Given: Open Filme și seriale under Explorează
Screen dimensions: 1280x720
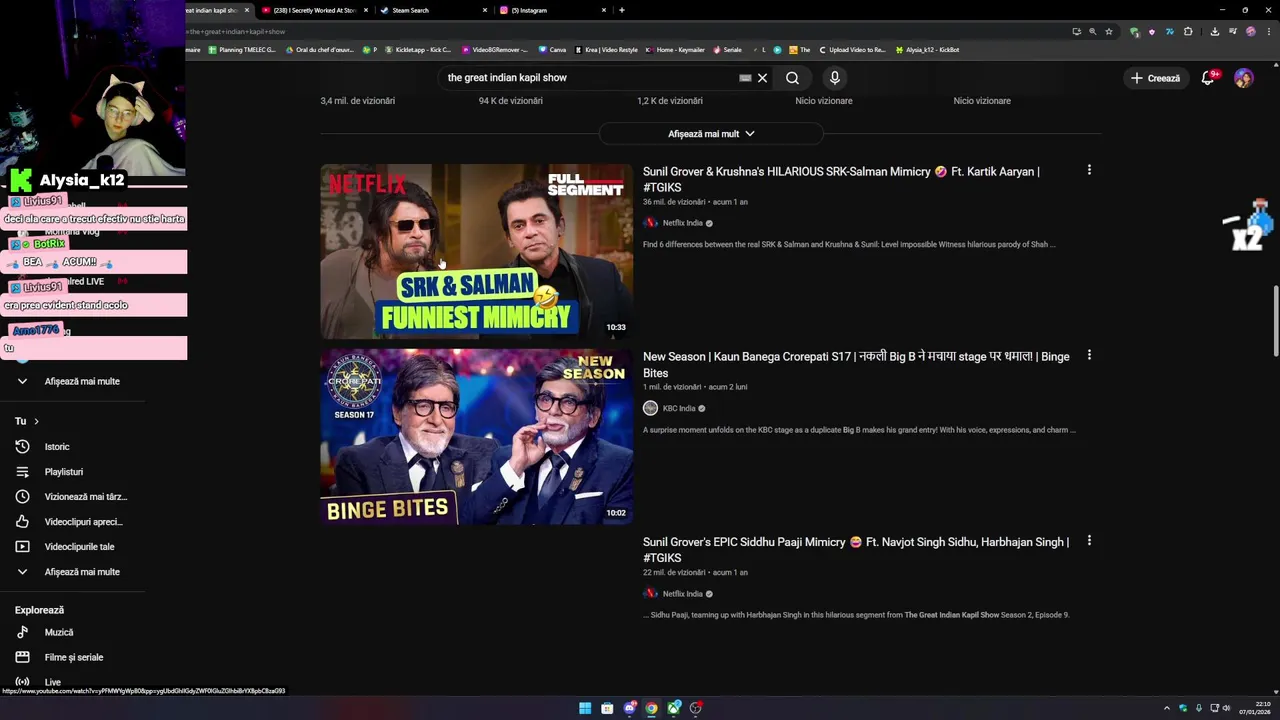Looking at the screenshot, I should click(x=72, y=657).
